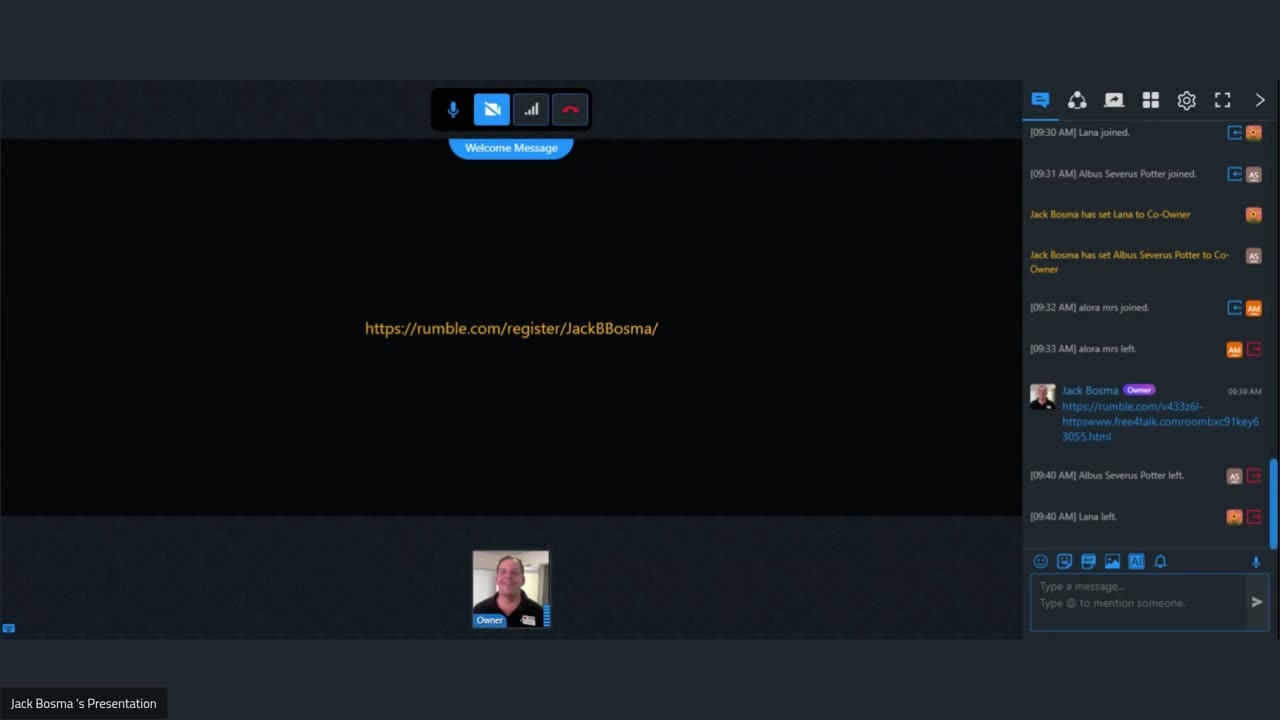The width and height of the screenshot is (1280, 720).
Task: Open the screen share tab
Action: coord(1114,100)
